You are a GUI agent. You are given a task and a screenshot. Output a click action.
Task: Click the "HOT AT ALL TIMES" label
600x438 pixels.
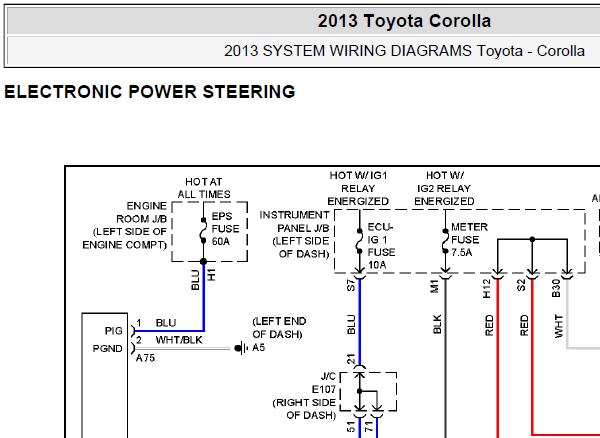coord(204,188)
